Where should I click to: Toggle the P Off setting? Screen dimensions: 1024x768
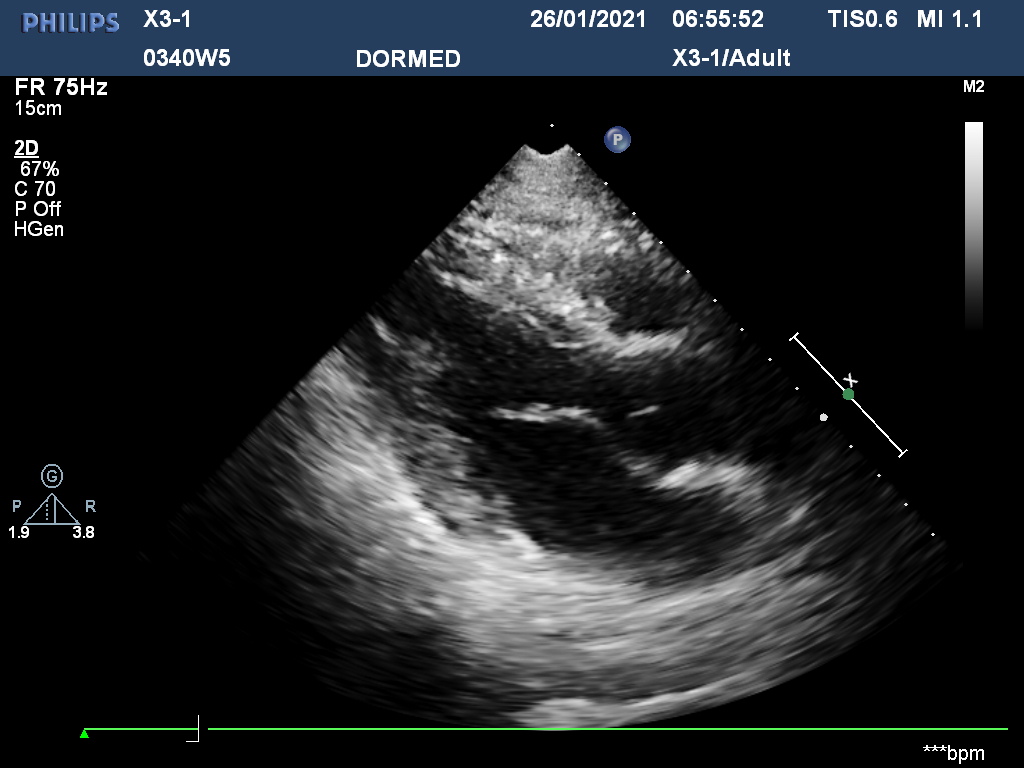pyautogui.click(x=37, y=209)
